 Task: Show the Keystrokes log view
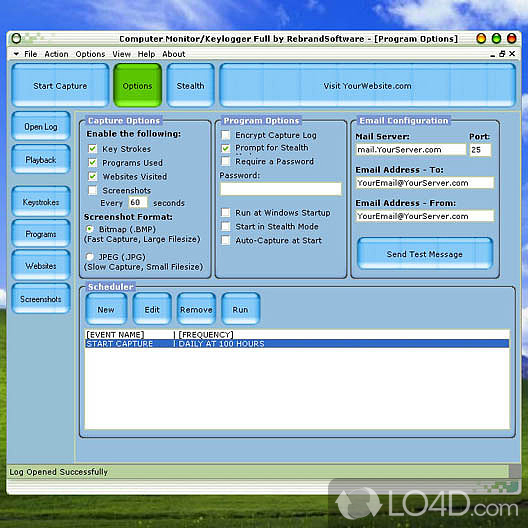point(41,201)
